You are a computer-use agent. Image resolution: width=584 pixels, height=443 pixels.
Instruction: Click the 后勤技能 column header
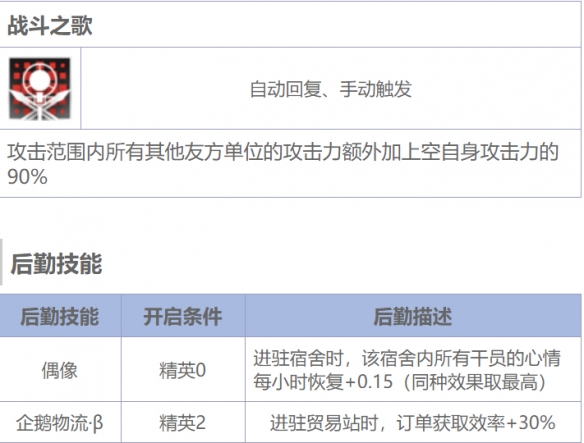point(60,316)
